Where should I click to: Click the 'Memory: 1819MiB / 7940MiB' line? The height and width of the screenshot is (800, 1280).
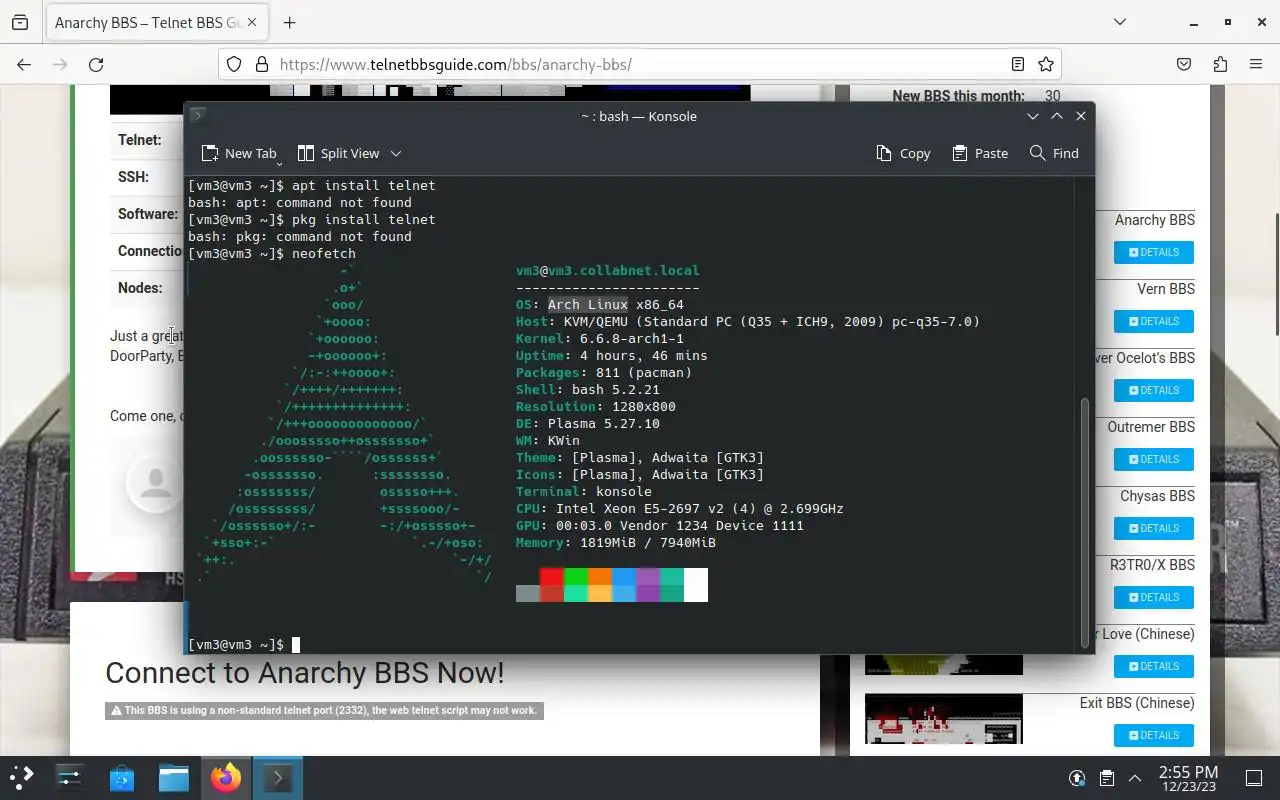(x=616, y=543)
